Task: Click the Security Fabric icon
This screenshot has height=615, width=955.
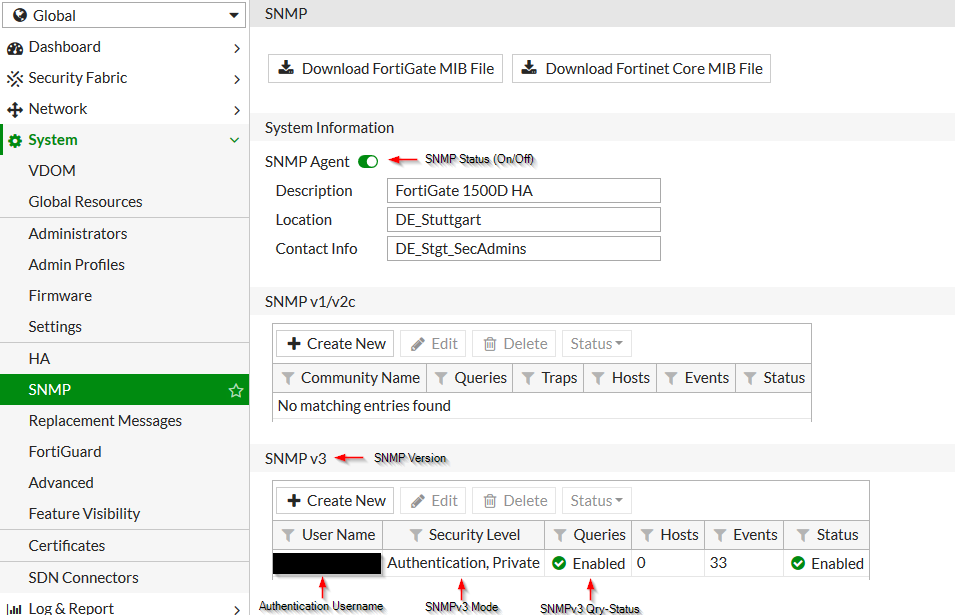Action: 15,79
